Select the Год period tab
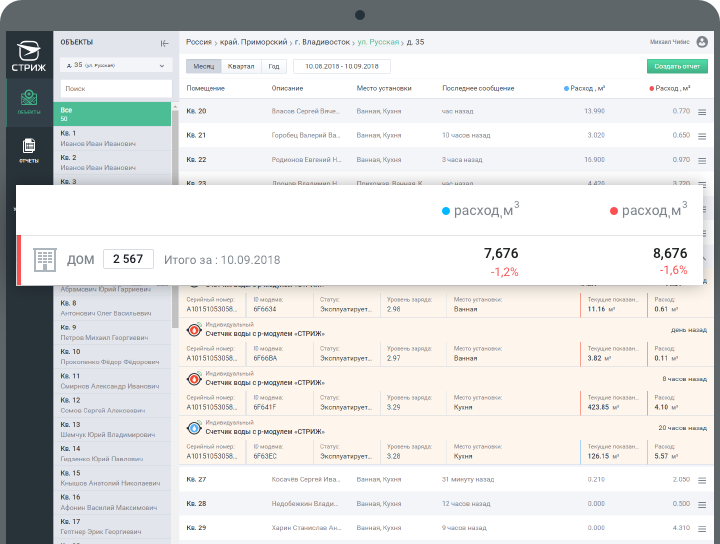This screenshot has height=544, width=720. coord(273,66)
